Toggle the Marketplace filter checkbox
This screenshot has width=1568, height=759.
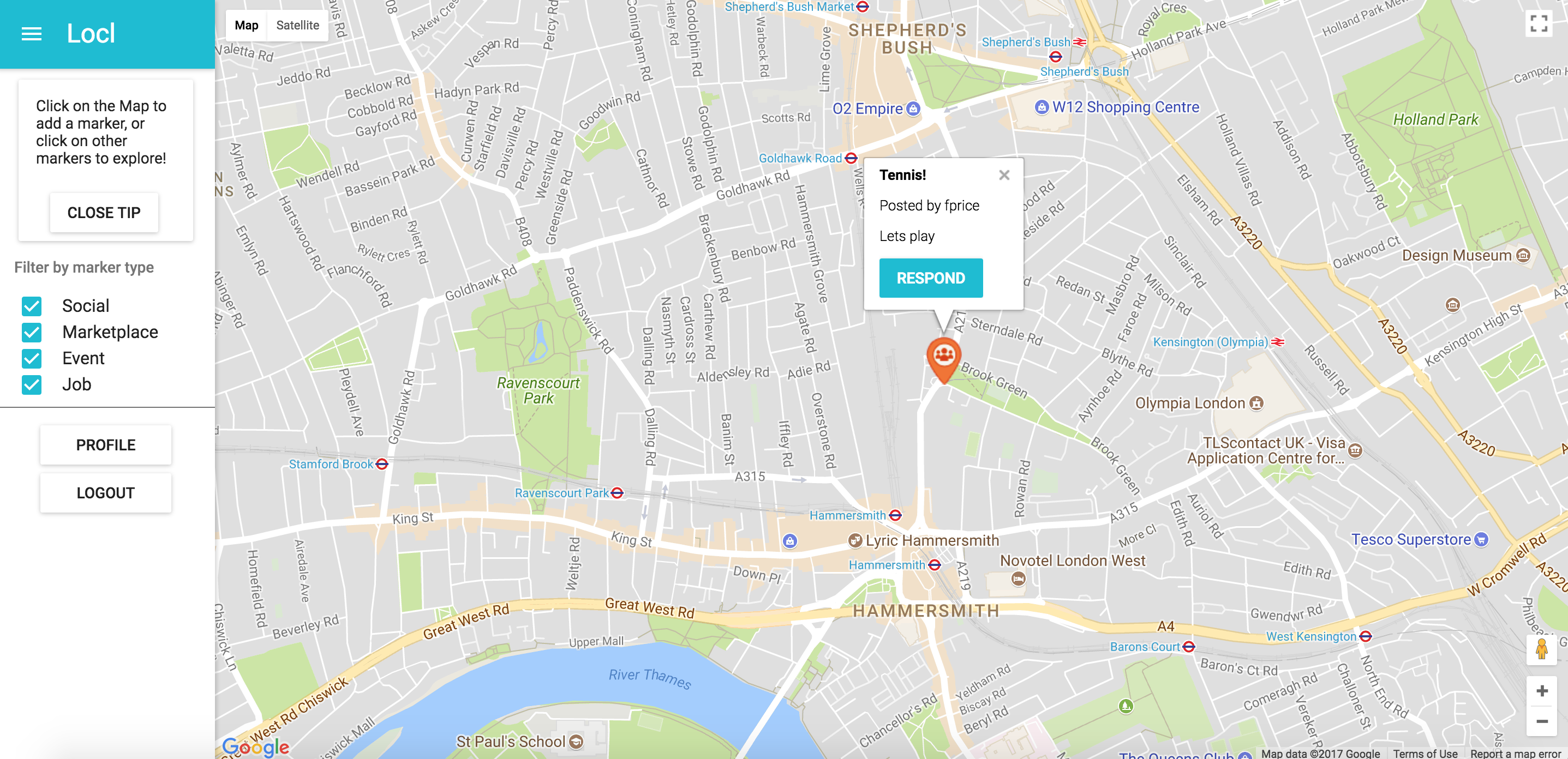[32, 332]
